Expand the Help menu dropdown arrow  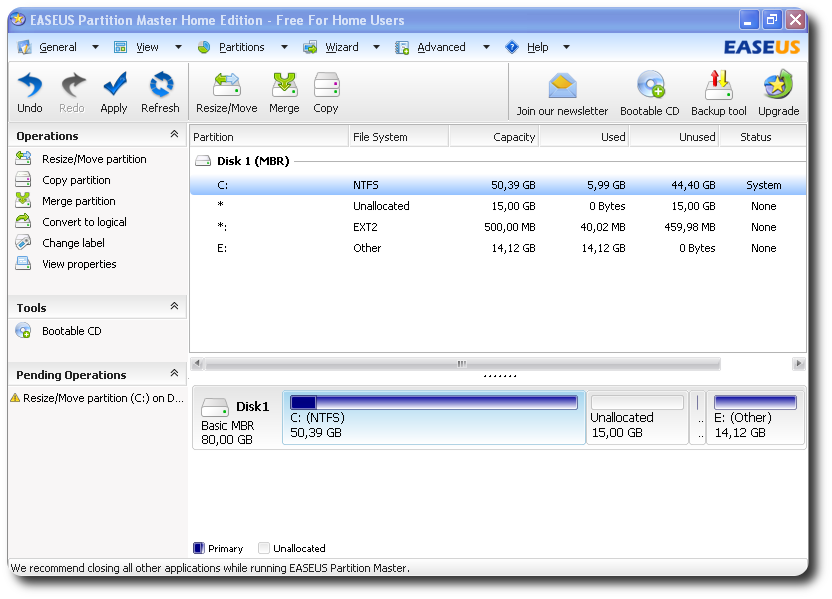(566, 47)
